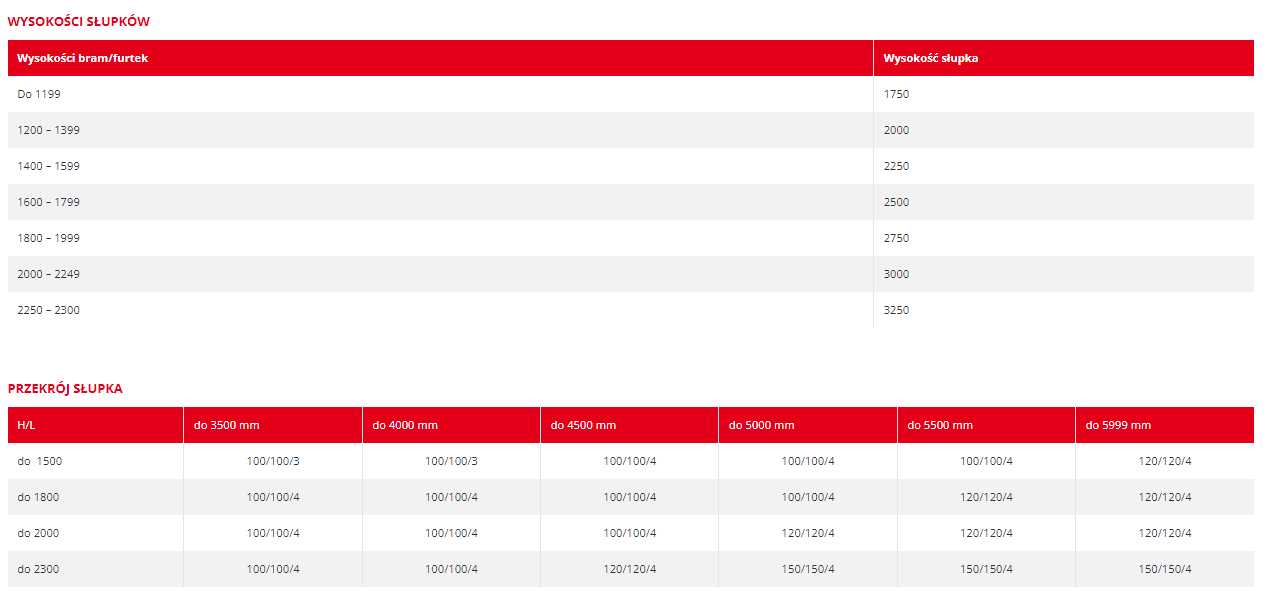
Task: Click 100/100/4 under do 3500 mm, row do 2000
Action: tap(273, 533)
